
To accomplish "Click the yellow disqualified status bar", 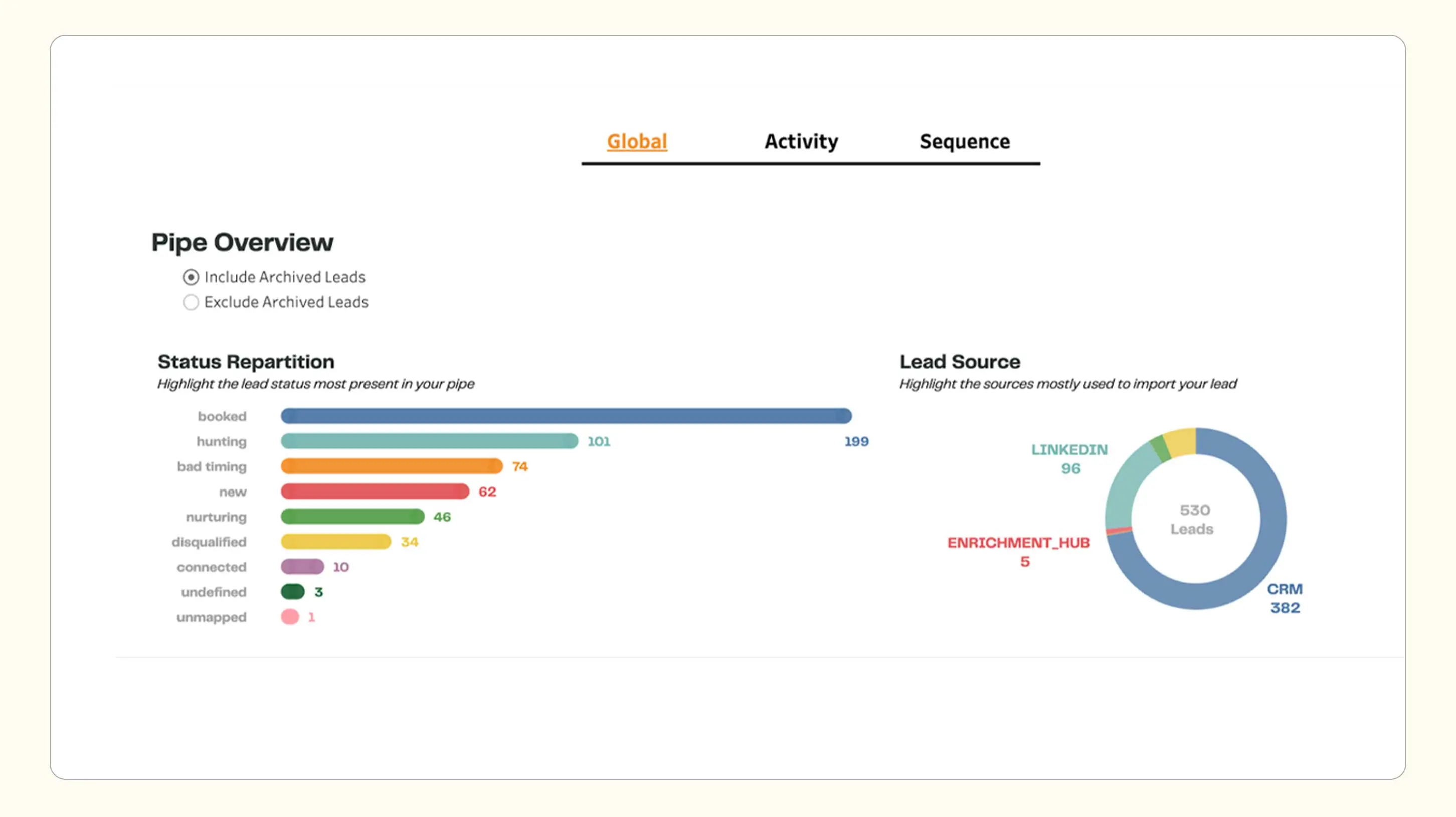I will click(336, 542).
